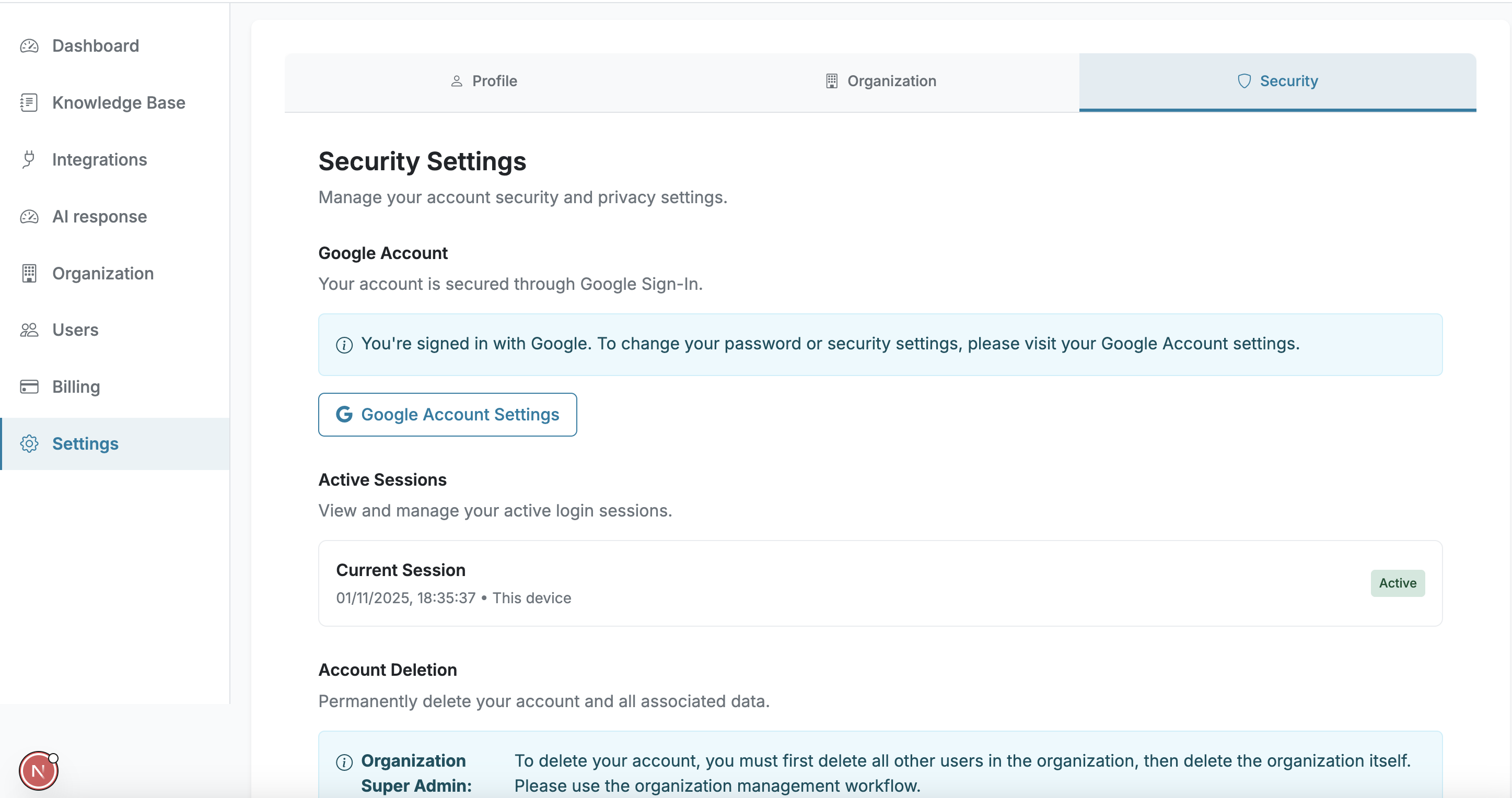Click the Users people icon
Image resolution: width=1512 pixels, height=798 pixels.
point(29,330)
